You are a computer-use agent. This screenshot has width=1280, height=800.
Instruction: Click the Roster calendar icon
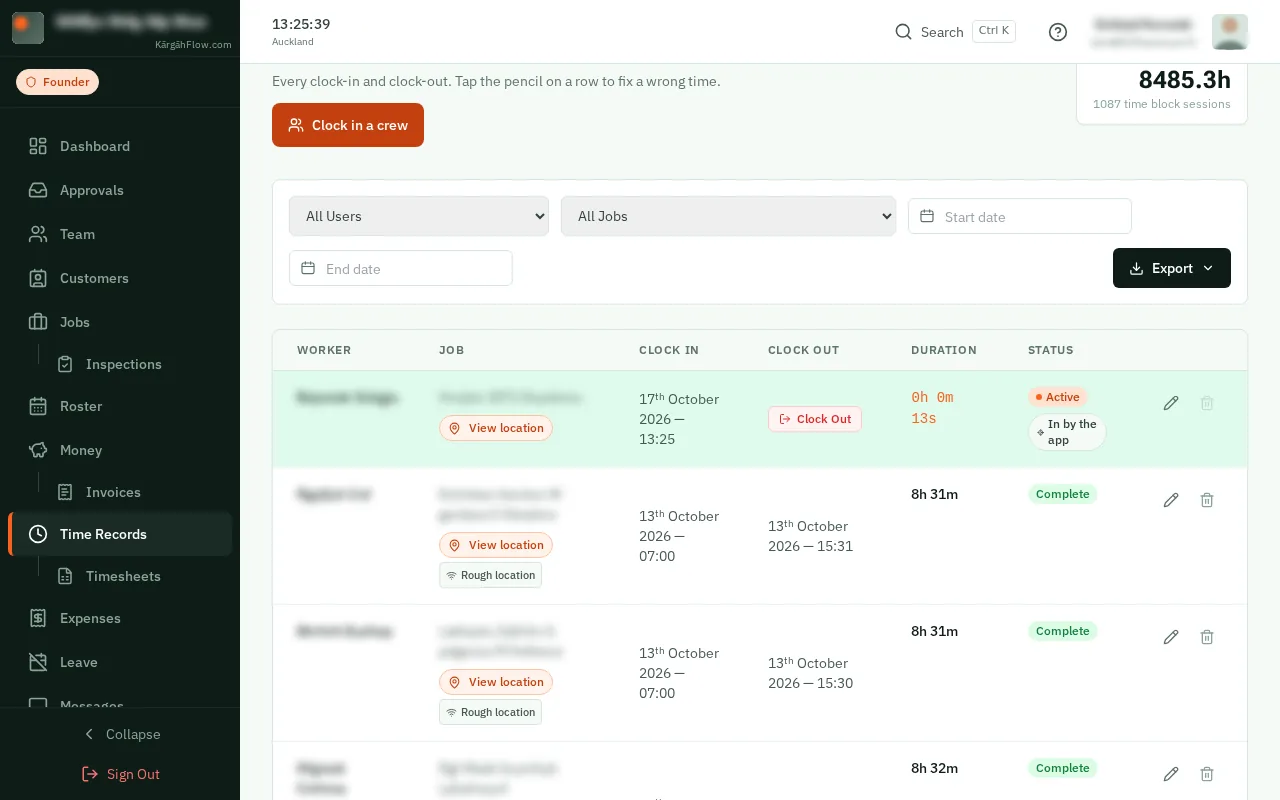coord(38,406)
